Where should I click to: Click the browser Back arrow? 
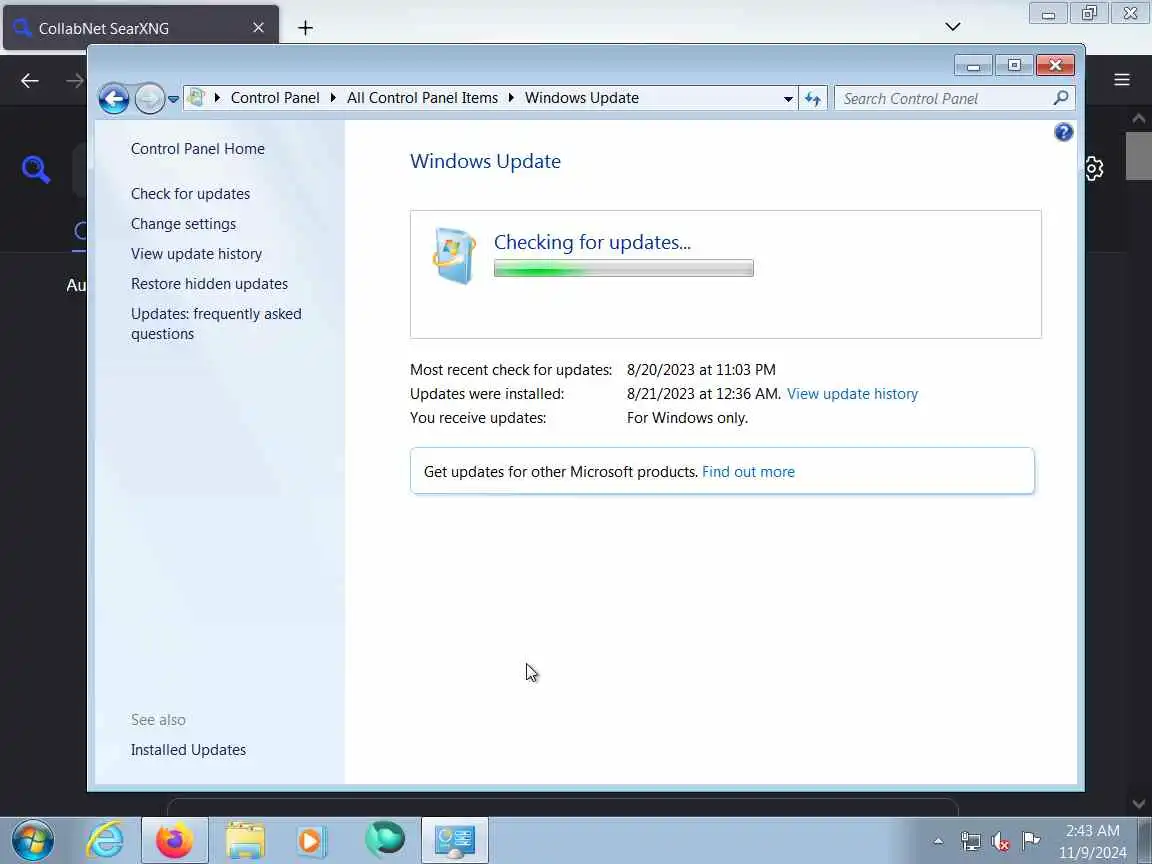click(29, 80)
